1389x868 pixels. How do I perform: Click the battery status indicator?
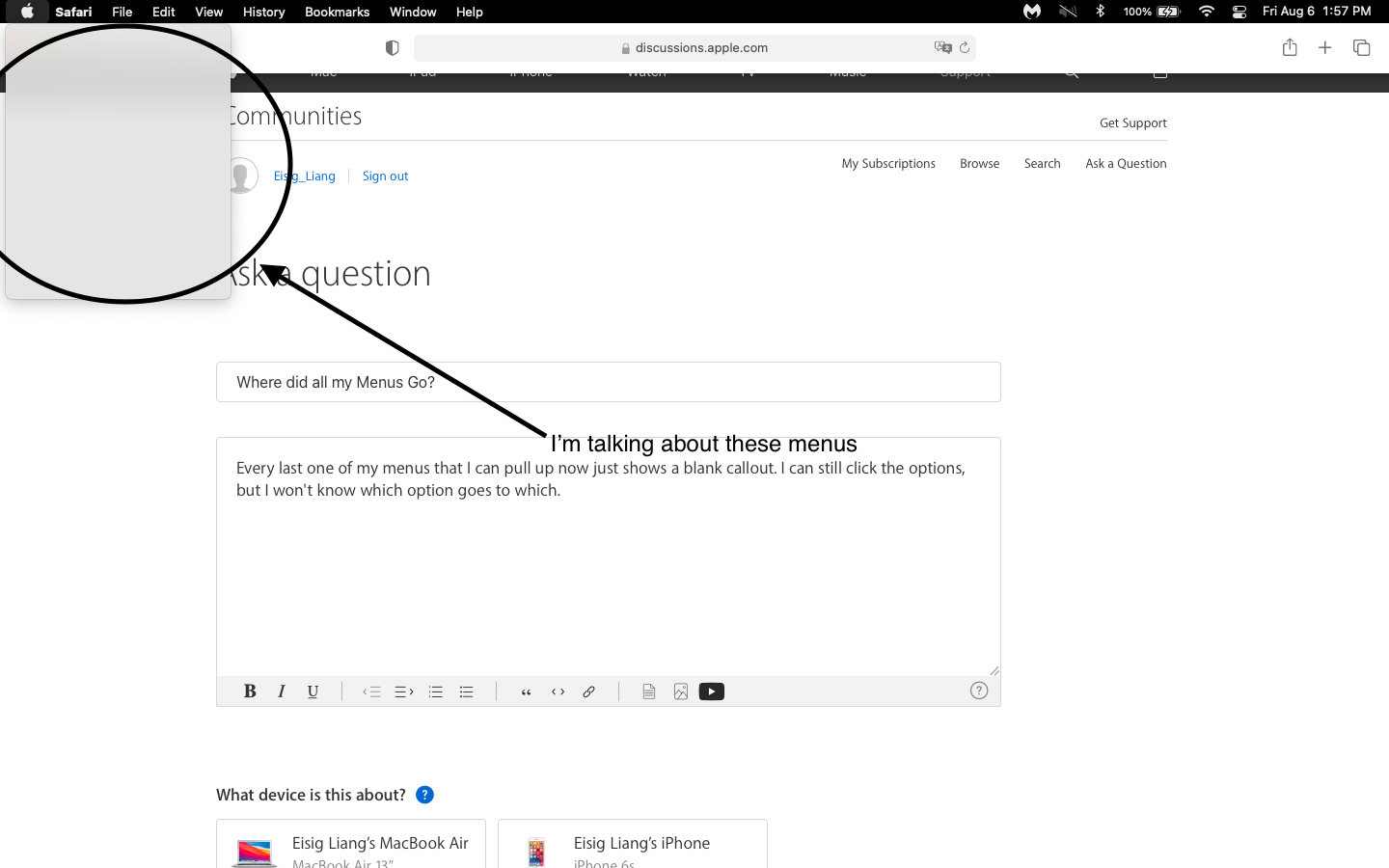[1152, 12]
